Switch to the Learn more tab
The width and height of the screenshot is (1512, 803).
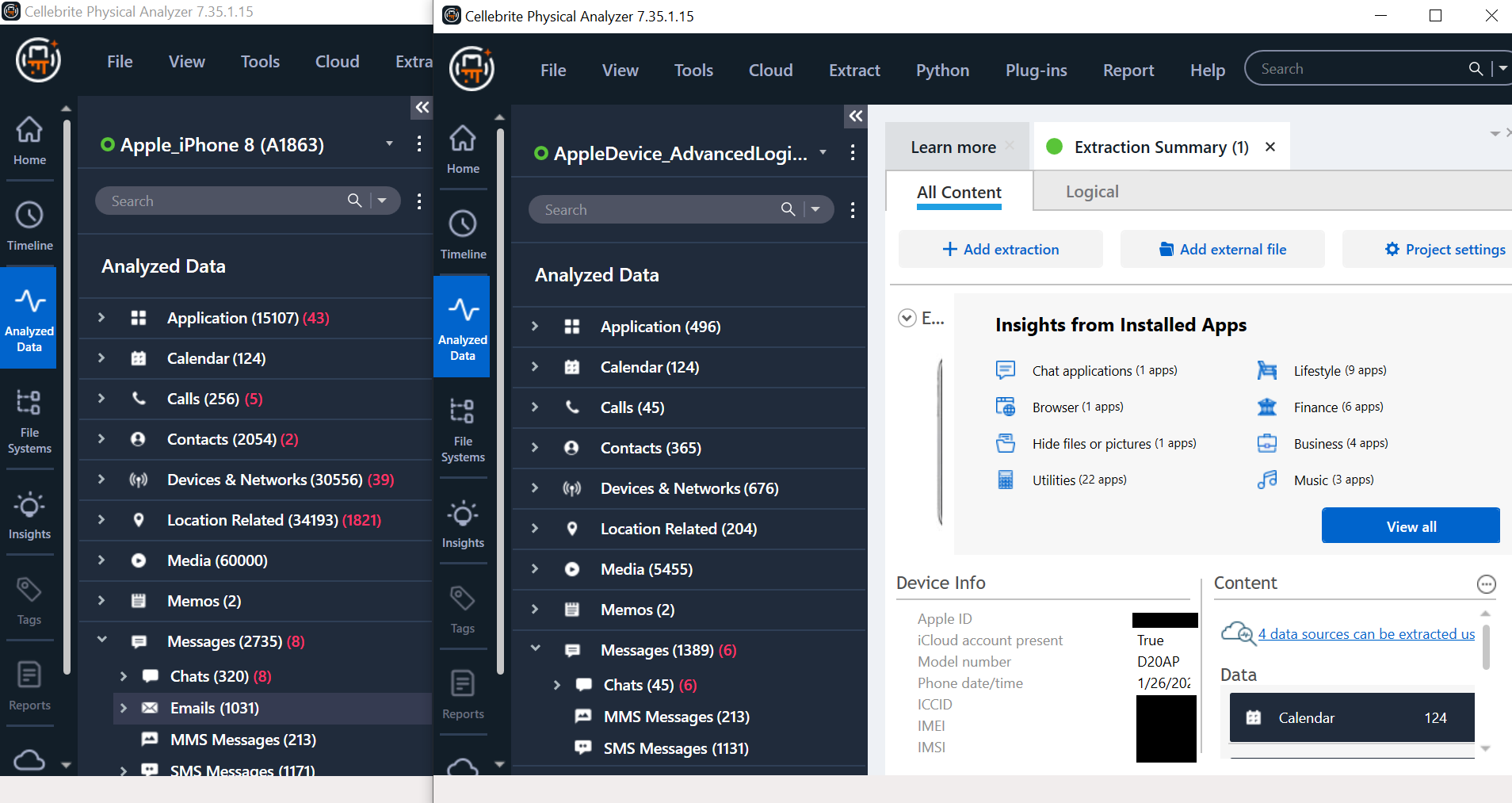[953, 147]
